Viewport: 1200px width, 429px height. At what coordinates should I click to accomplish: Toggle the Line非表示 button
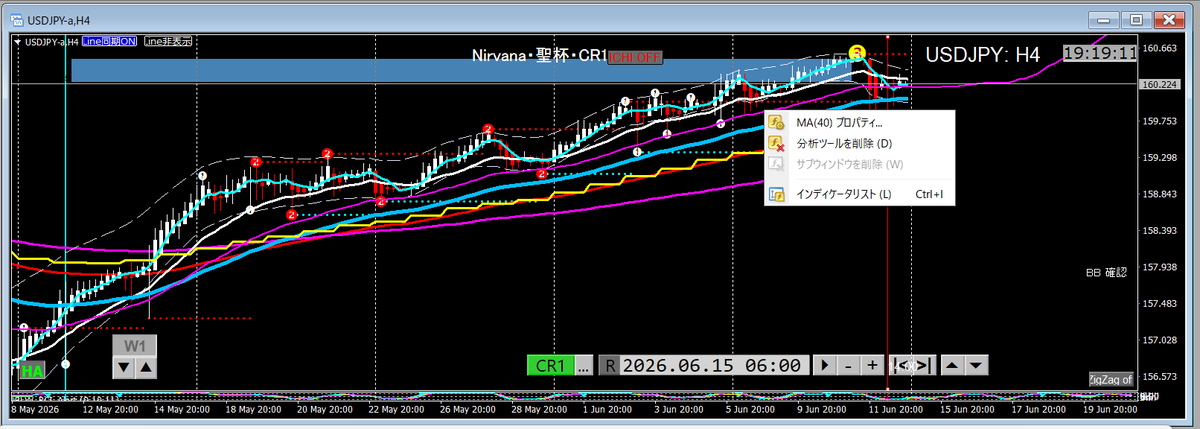click(x=168, y=41)
